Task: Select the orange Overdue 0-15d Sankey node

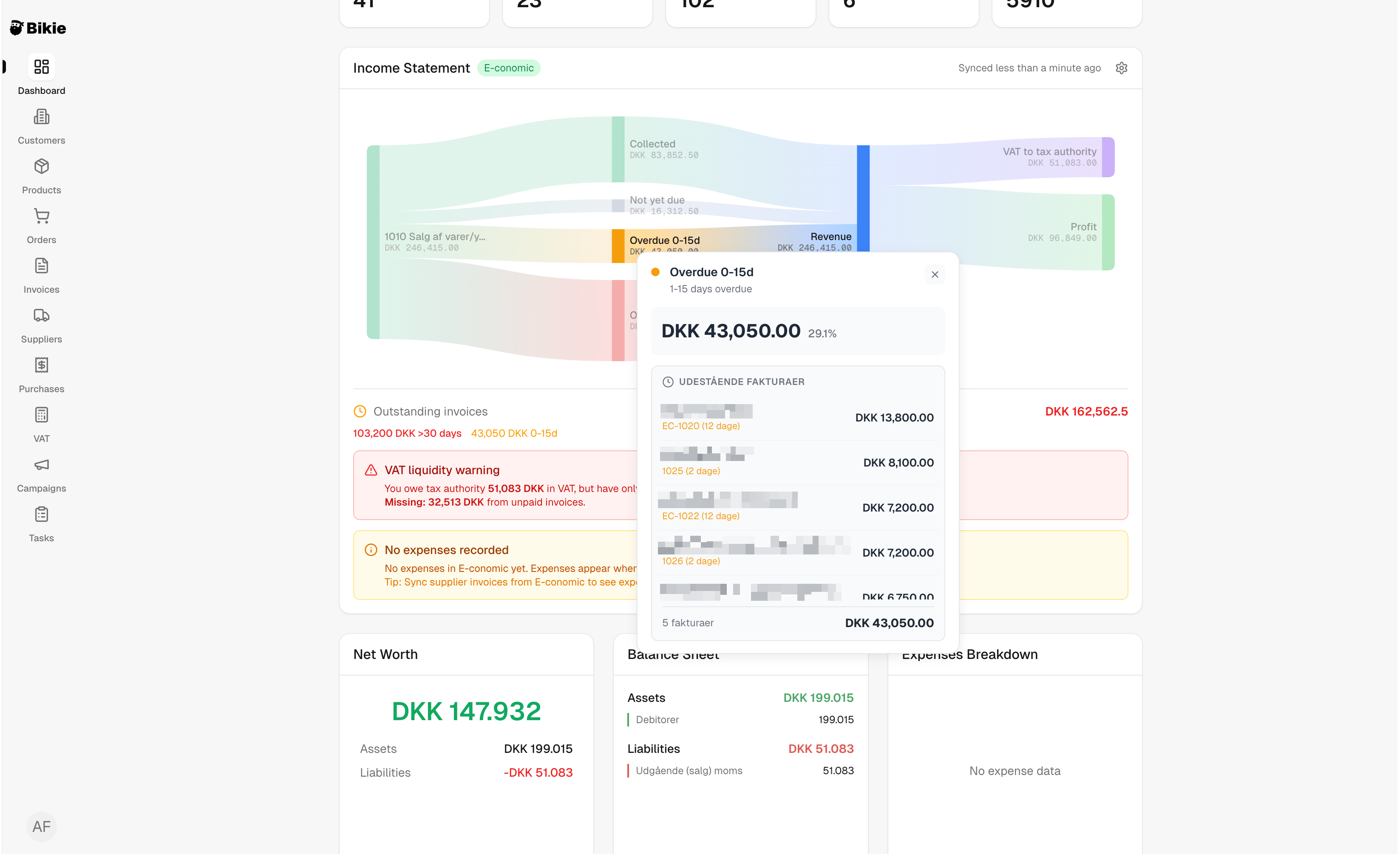Action: click(618, 245)
